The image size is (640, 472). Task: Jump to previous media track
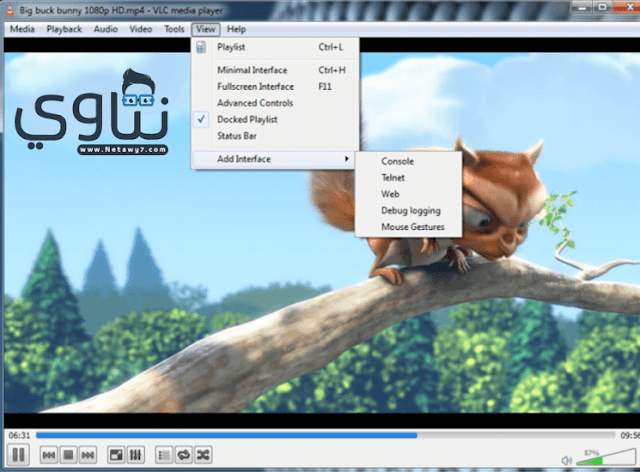pos(49,455)
